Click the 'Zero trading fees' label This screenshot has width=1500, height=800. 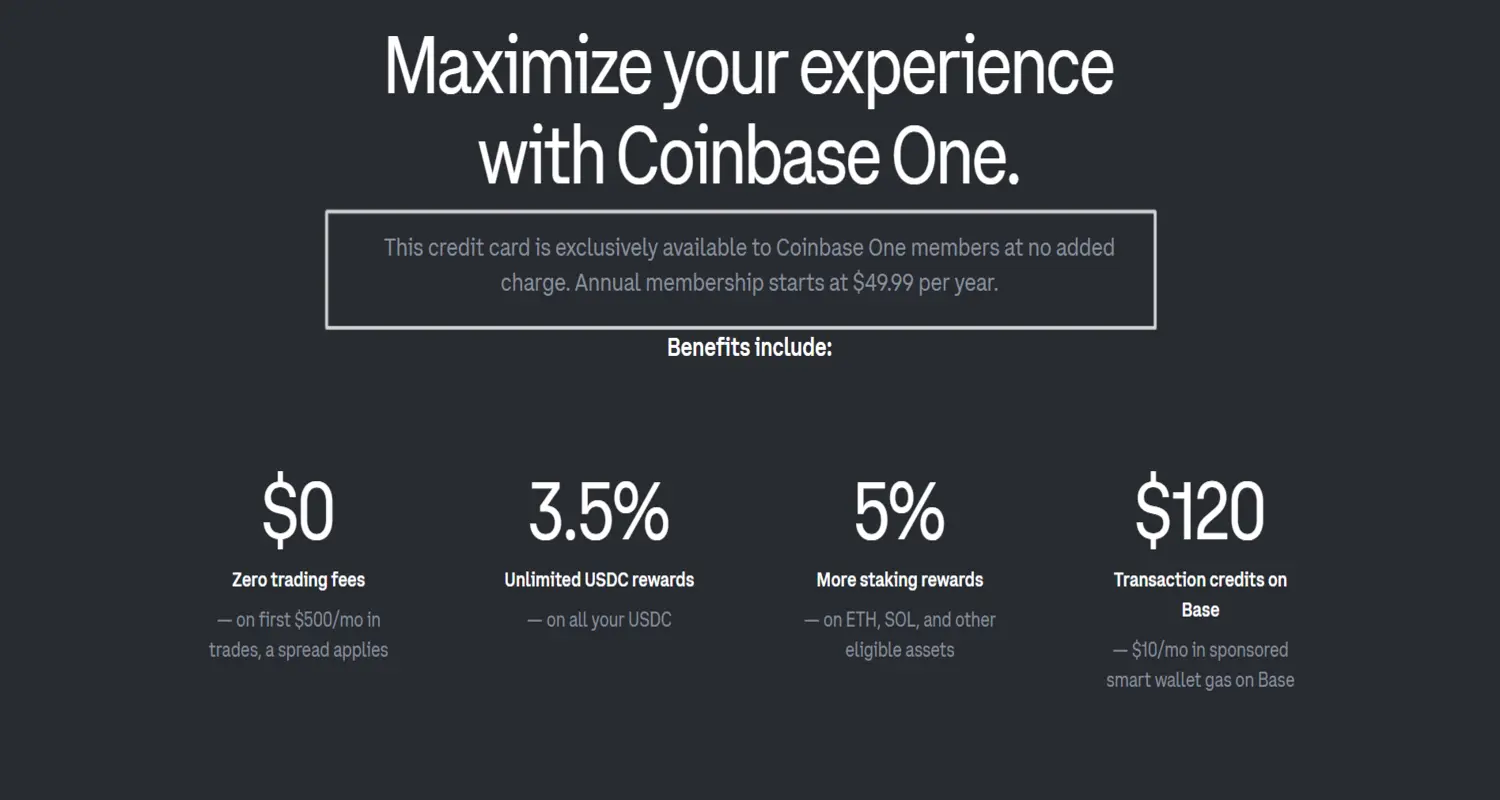point(298,580)
